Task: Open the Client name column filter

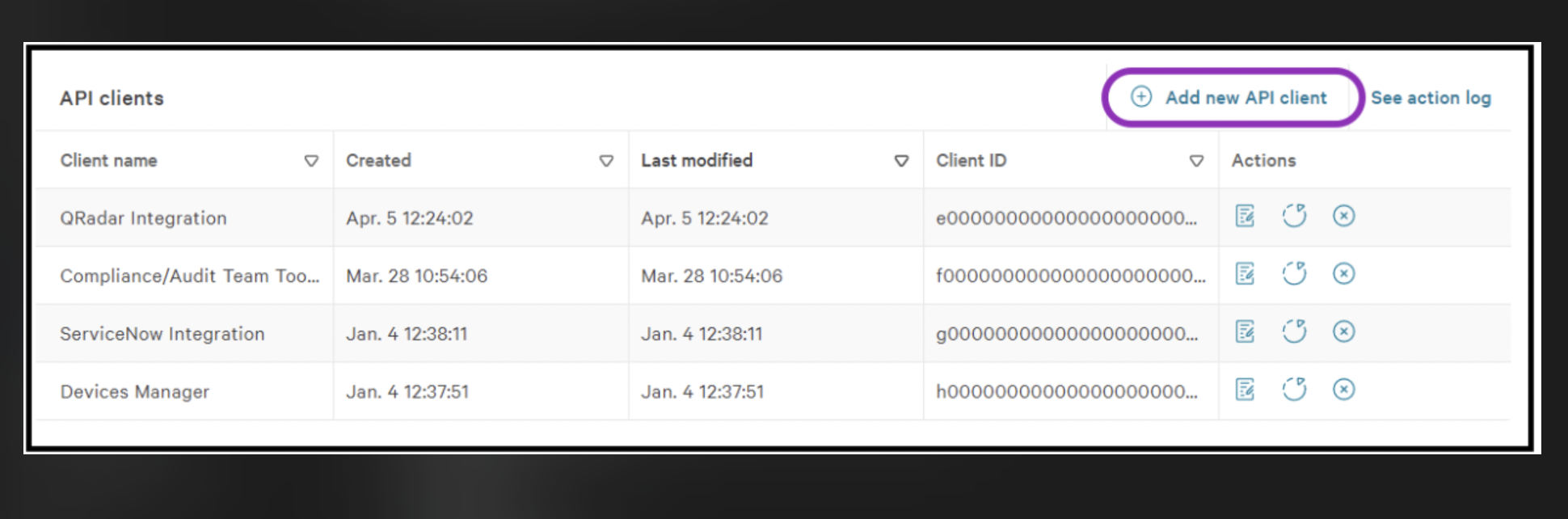Action: coord(311,161)
